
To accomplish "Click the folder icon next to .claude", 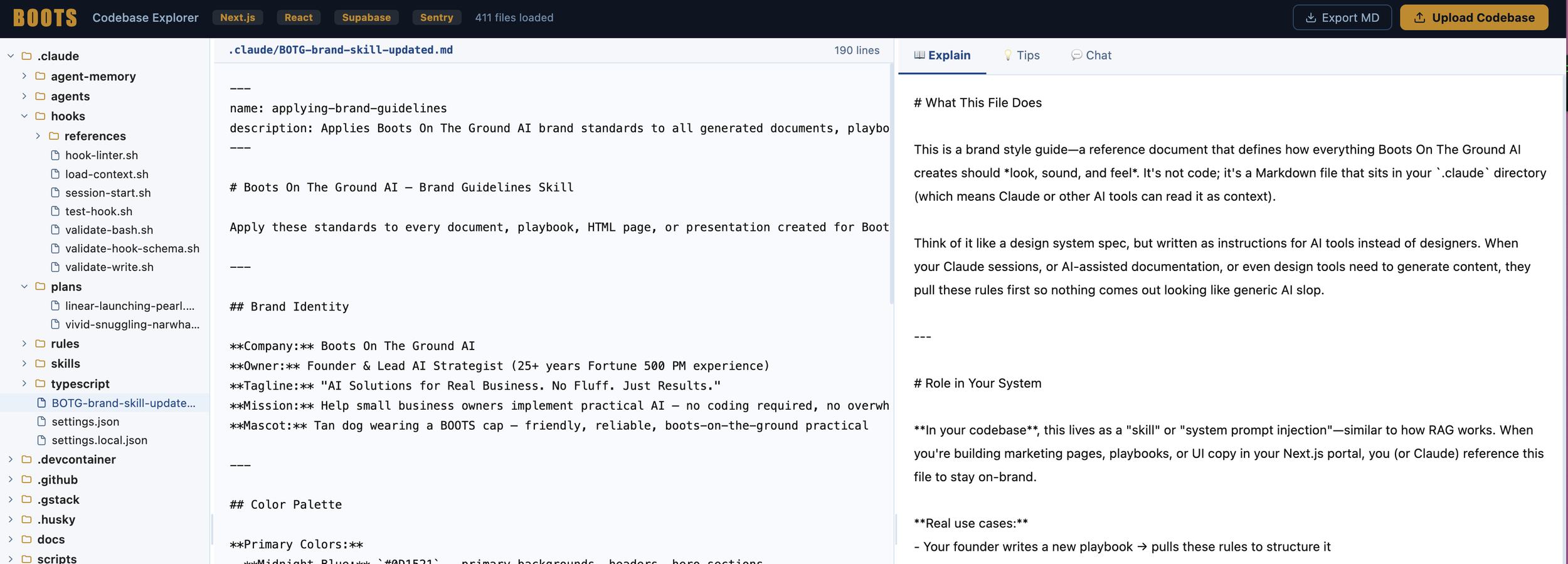I will click(26, 56).
